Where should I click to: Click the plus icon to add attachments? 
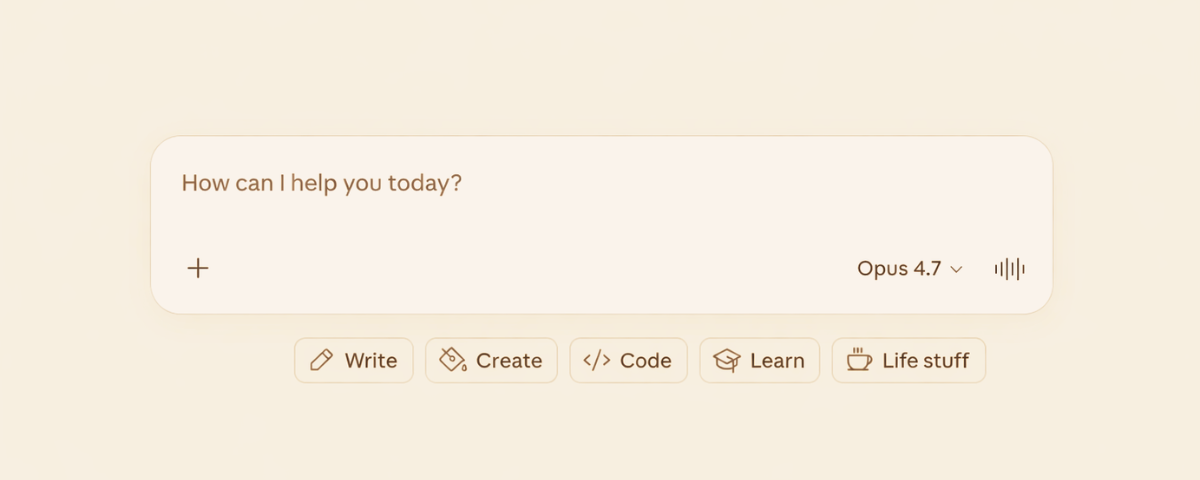point(198,268)
